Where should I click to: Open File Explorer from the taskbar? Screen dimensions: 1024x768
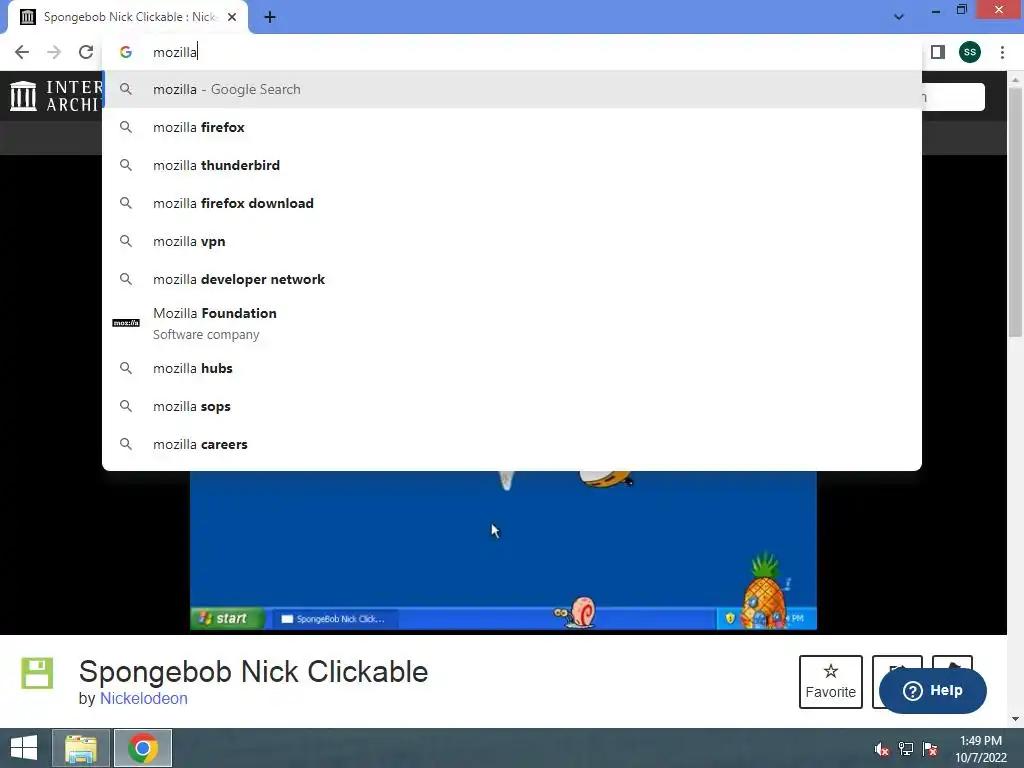[81, 748]
